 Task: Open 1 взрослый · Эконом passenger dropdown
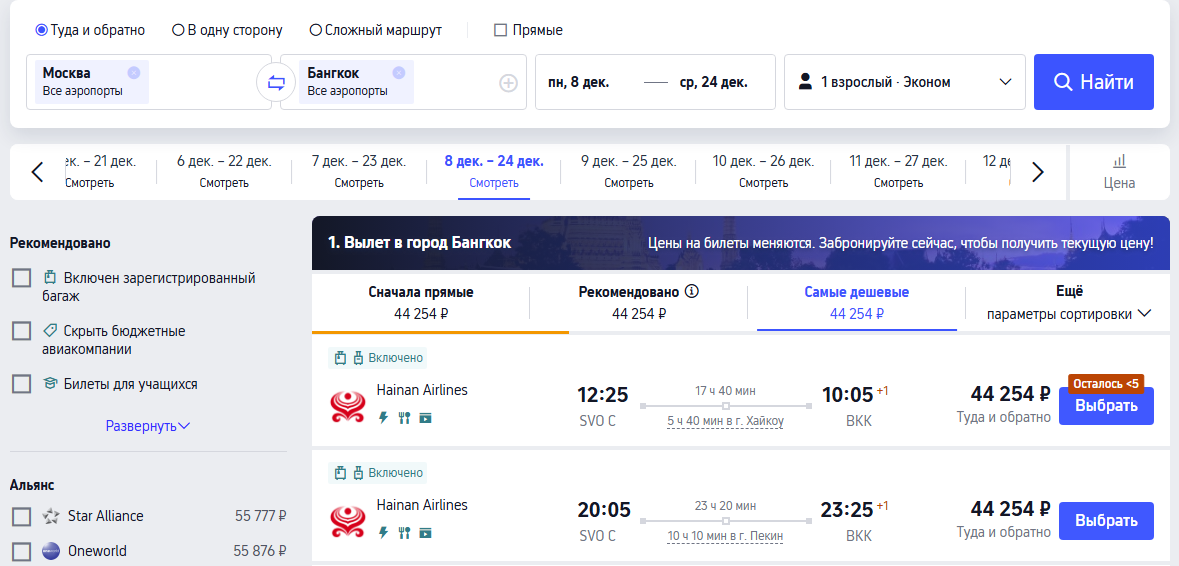(905, 82)
